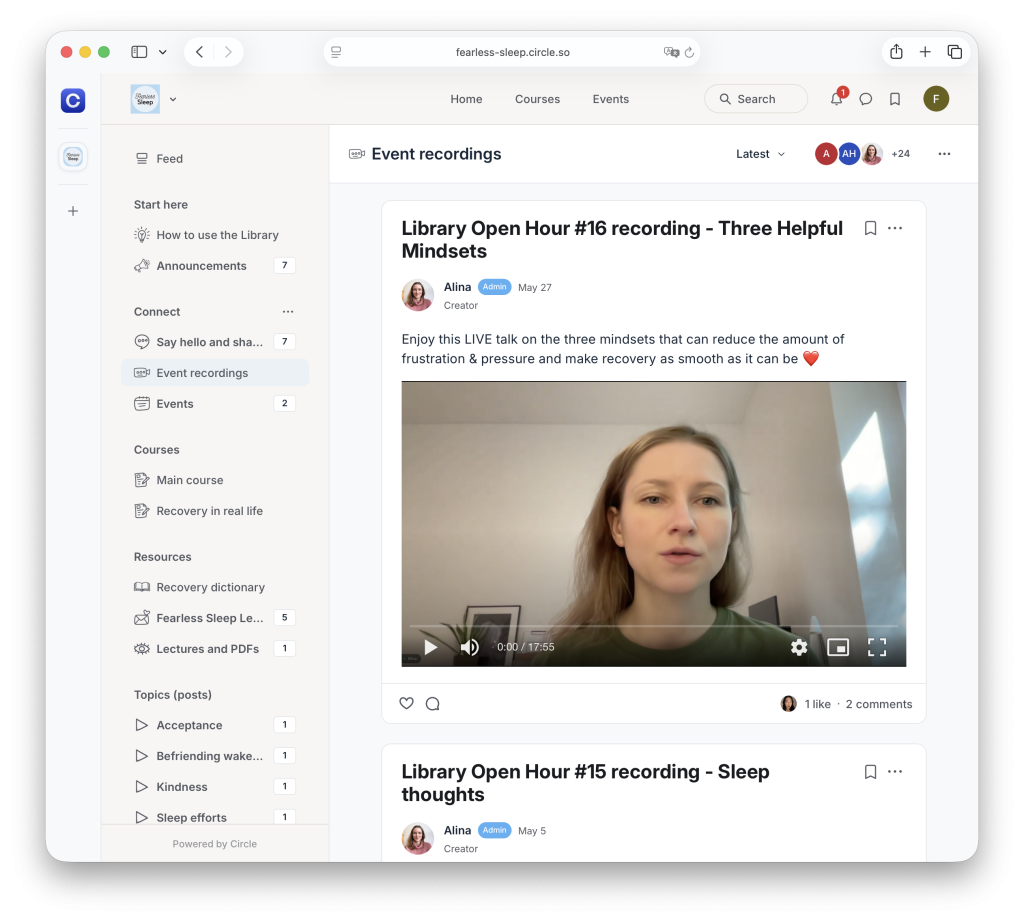Image resolution: width=1024 pixels, height=922 pixels.
Task: Open notifications bell icon
Action: tap(837, 99)
